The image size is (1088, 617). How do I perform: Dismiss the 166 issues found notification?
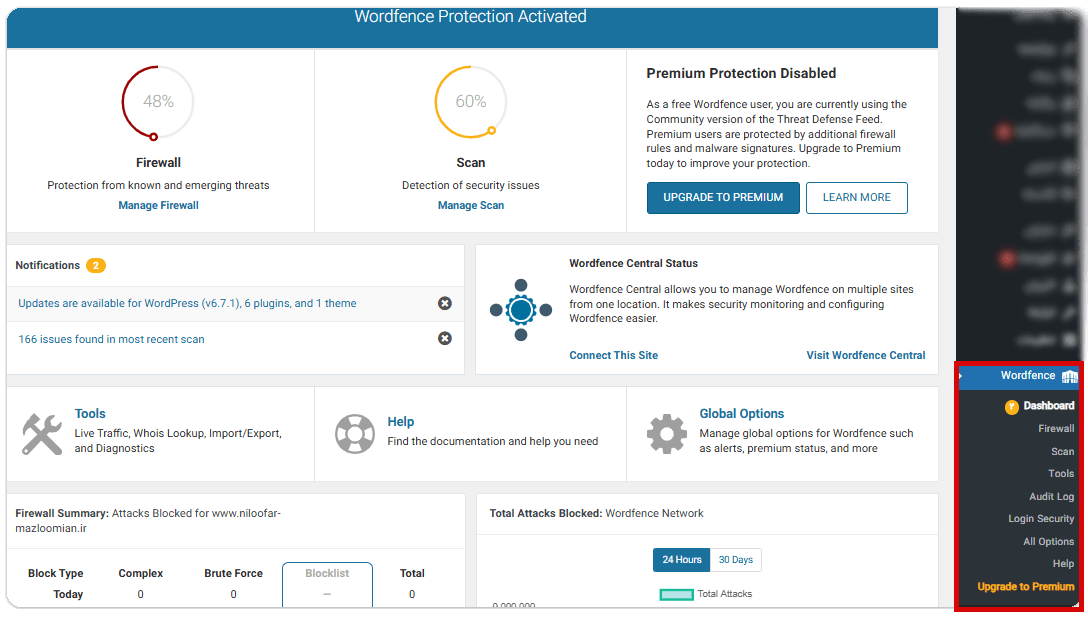click(x=445, y=339)
